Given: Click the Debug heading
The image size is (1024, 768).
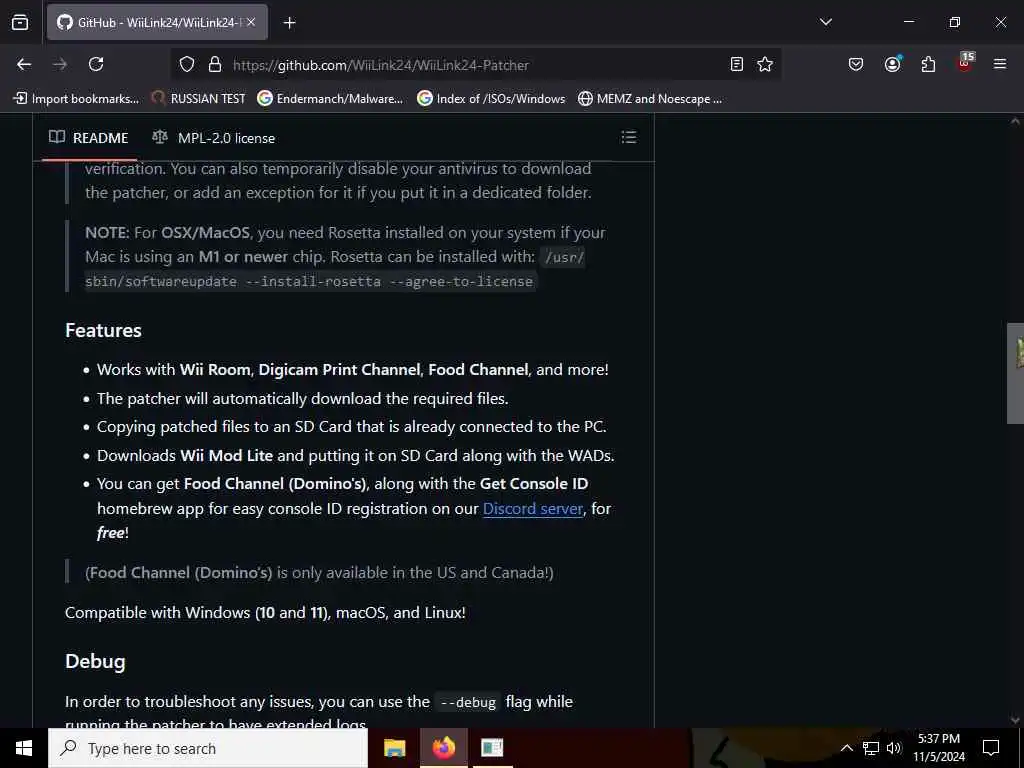Looking at the screenshot, I should tap(95, 661).
